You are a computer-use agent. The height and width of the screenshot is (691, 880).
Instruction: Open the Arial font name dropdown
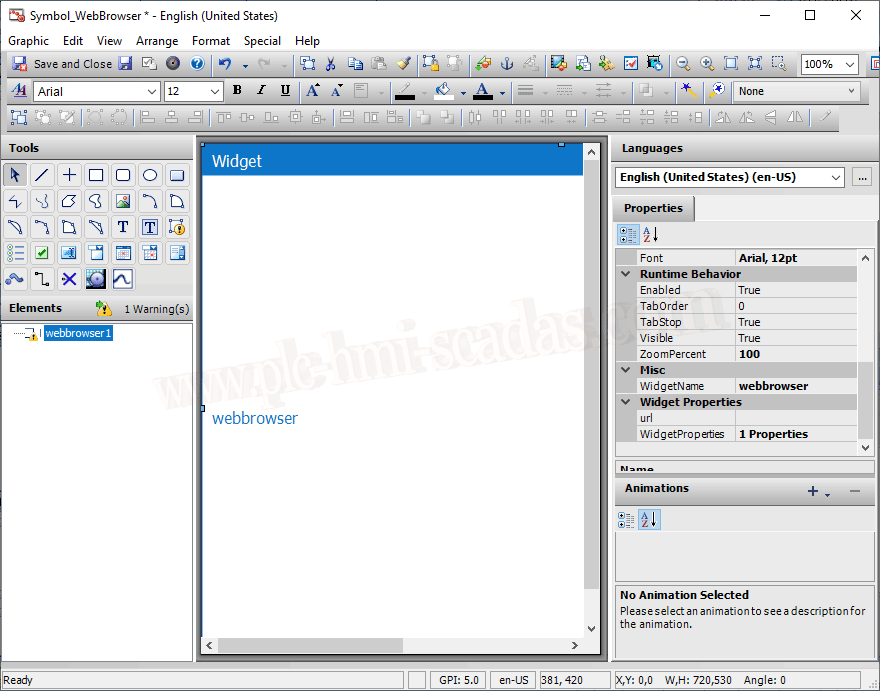coord(152,91)
